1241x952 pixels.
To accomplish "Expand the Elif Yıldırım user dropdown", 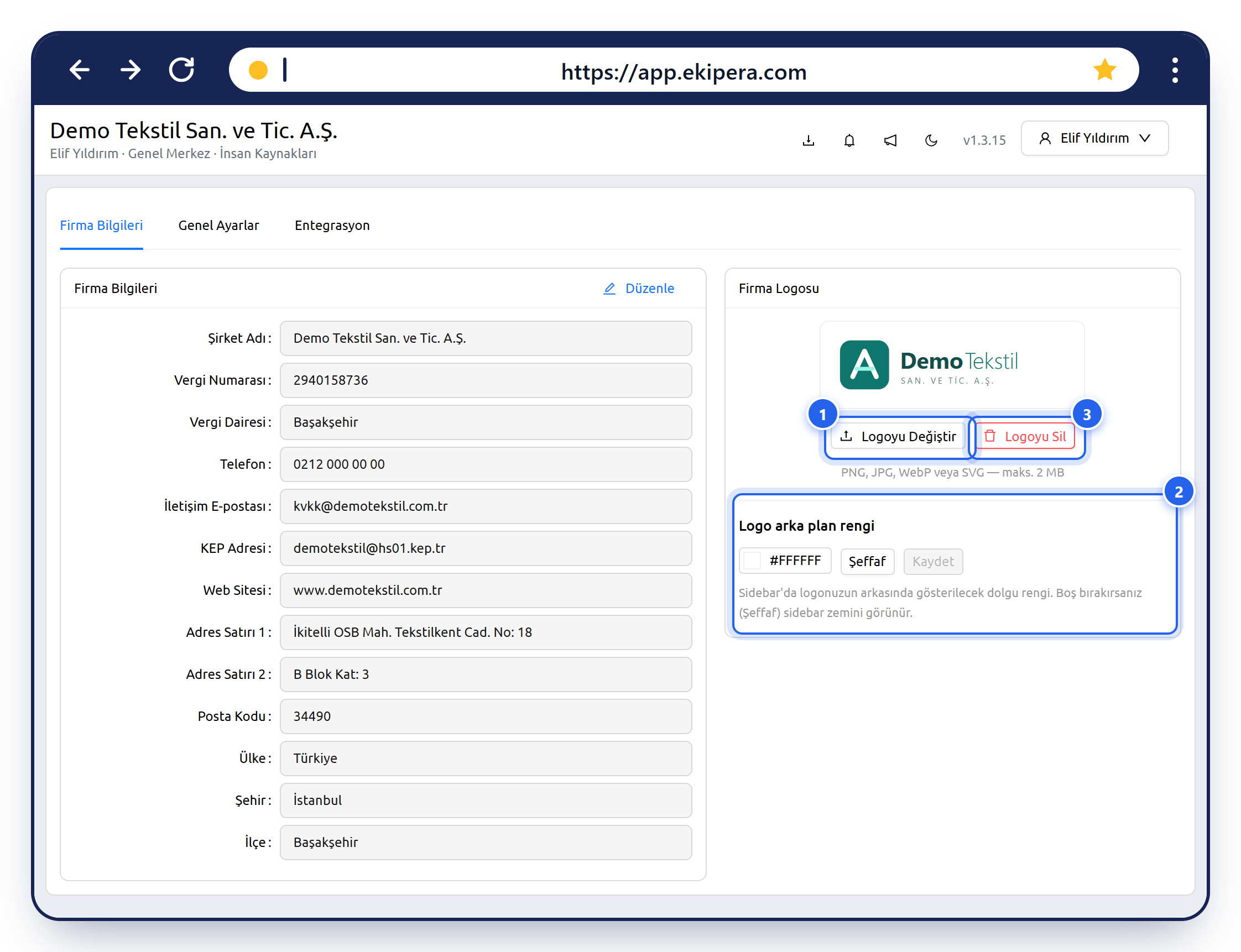I will (1094, 138).
